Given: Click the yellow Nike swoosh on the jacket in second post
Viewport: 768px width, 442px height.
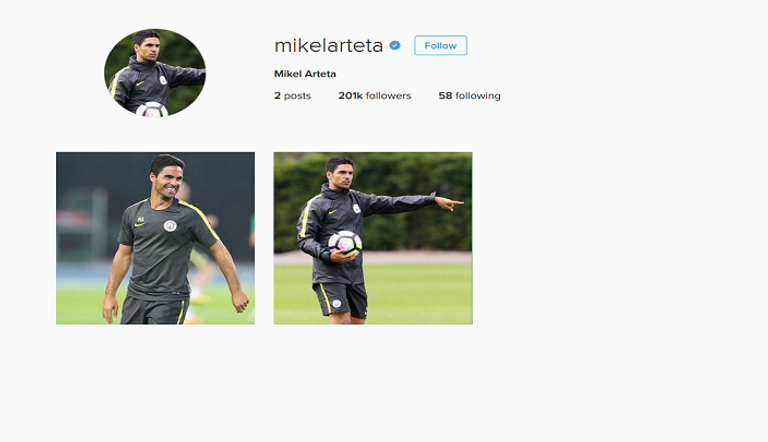Looking at the screenshot, I should (x=333, y=212).
